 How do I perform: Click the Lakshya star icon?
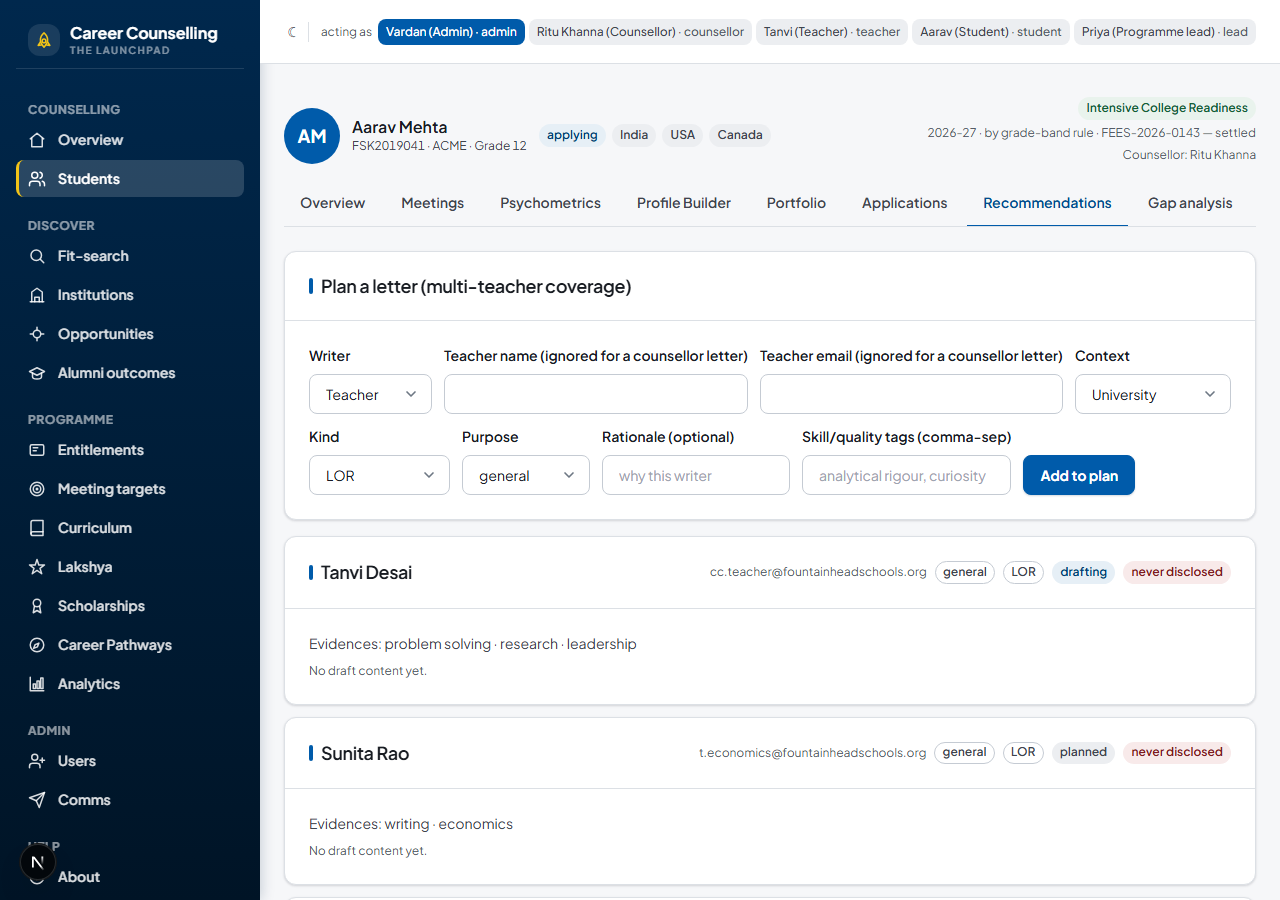coord(37,567)
